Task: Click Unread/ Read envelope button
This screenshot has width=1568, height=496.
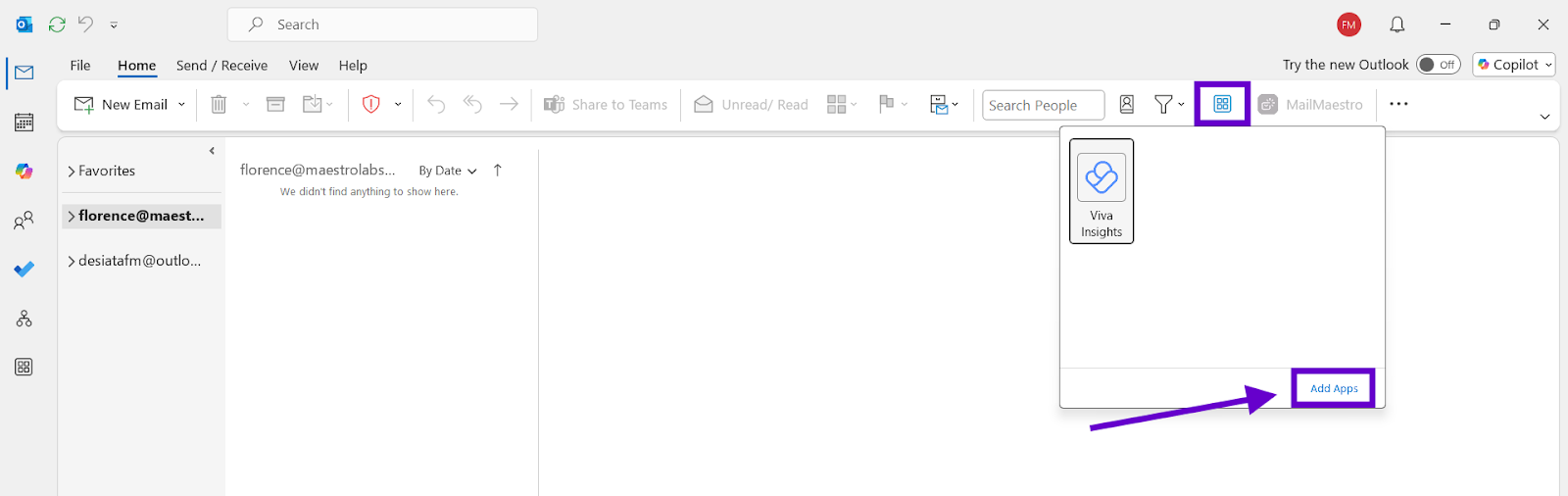Action: (x=751, y=104)
